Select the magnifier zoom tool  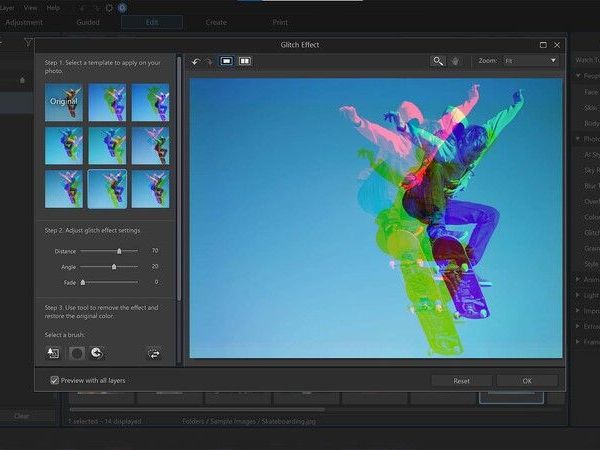click(438, 61)
